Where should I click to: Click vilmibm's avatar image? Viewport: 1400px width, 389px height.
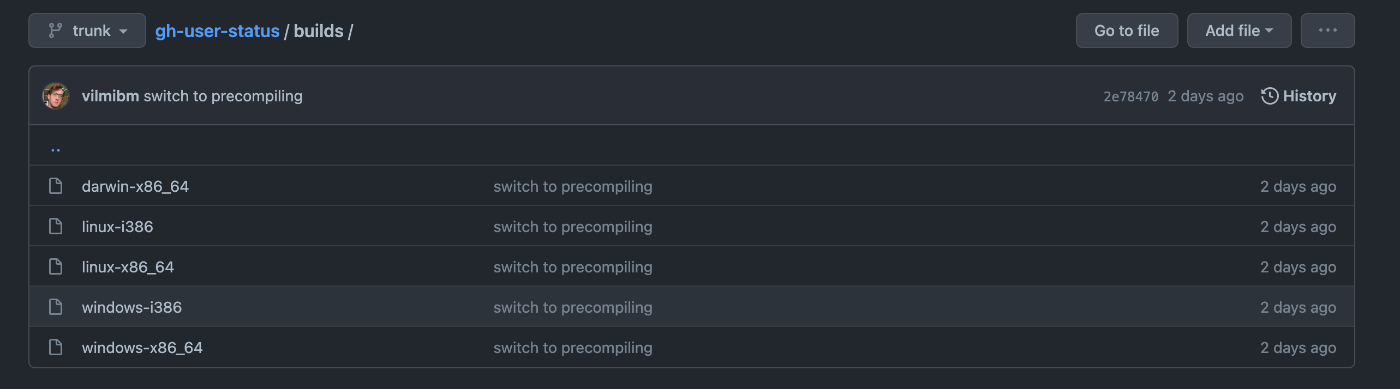56,96
